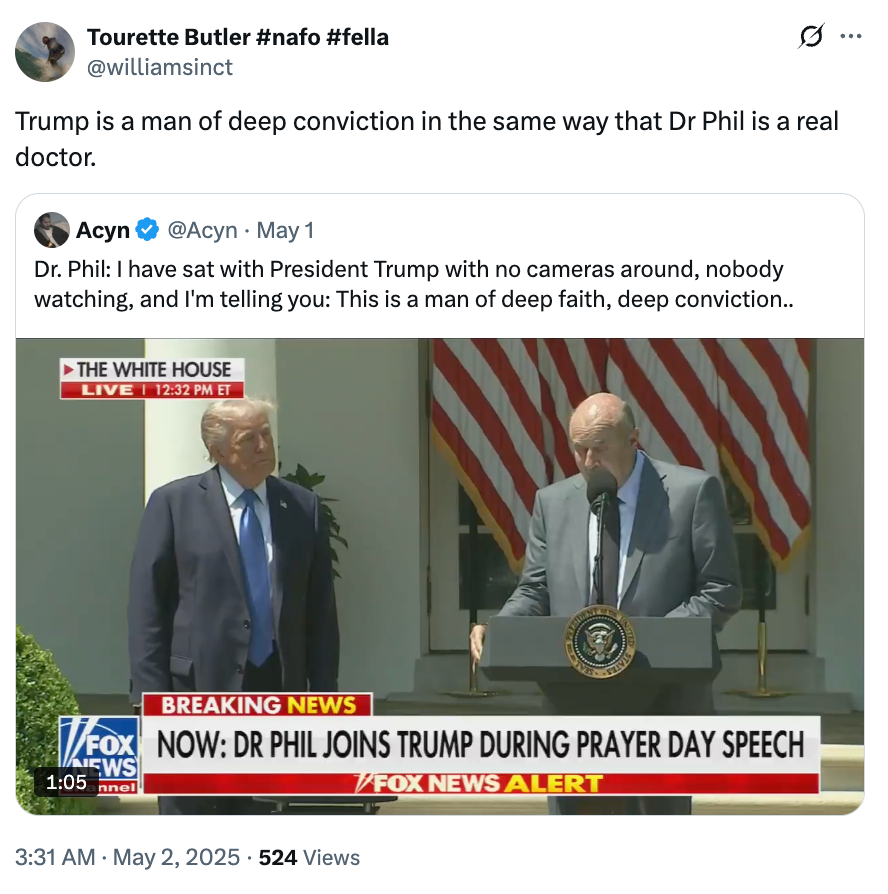Viewport: 888px width, 894px height.
Task: Click the verified badge next to Acyn
Action: (x=146, y=230)
